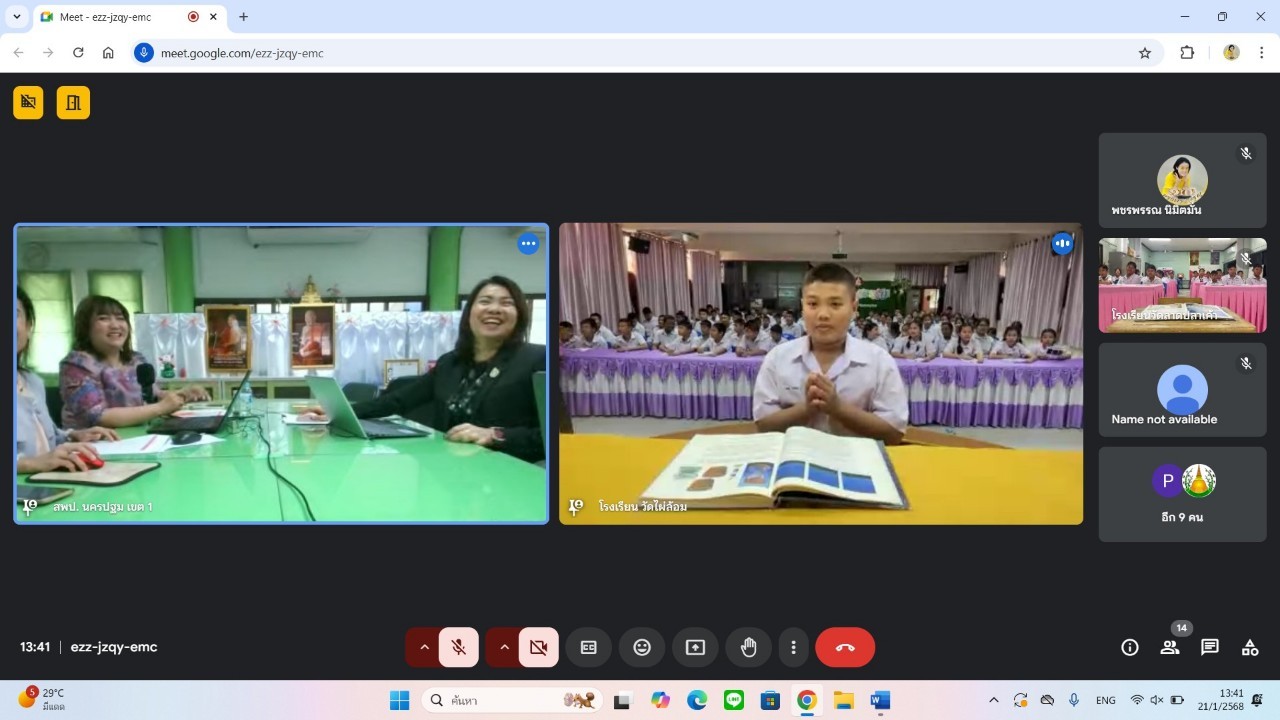Open the emoji reactions button
This screenshot has height=720, width=1280.
(x=642, y=647)
